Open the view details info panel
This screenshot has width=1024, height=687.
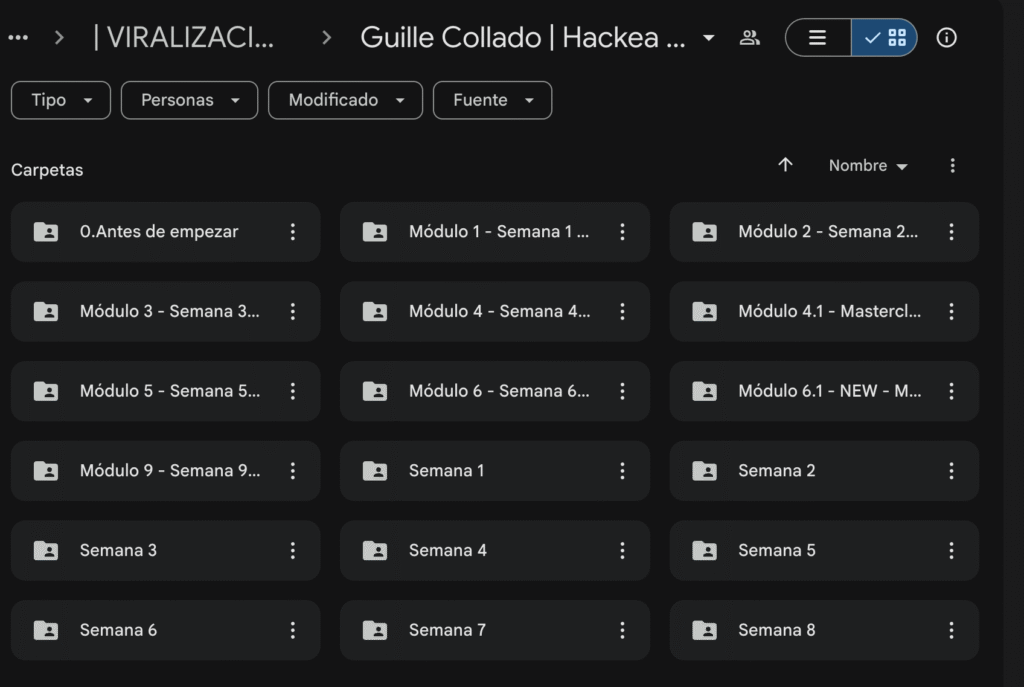pyautogui.click(x=946, y=38)
